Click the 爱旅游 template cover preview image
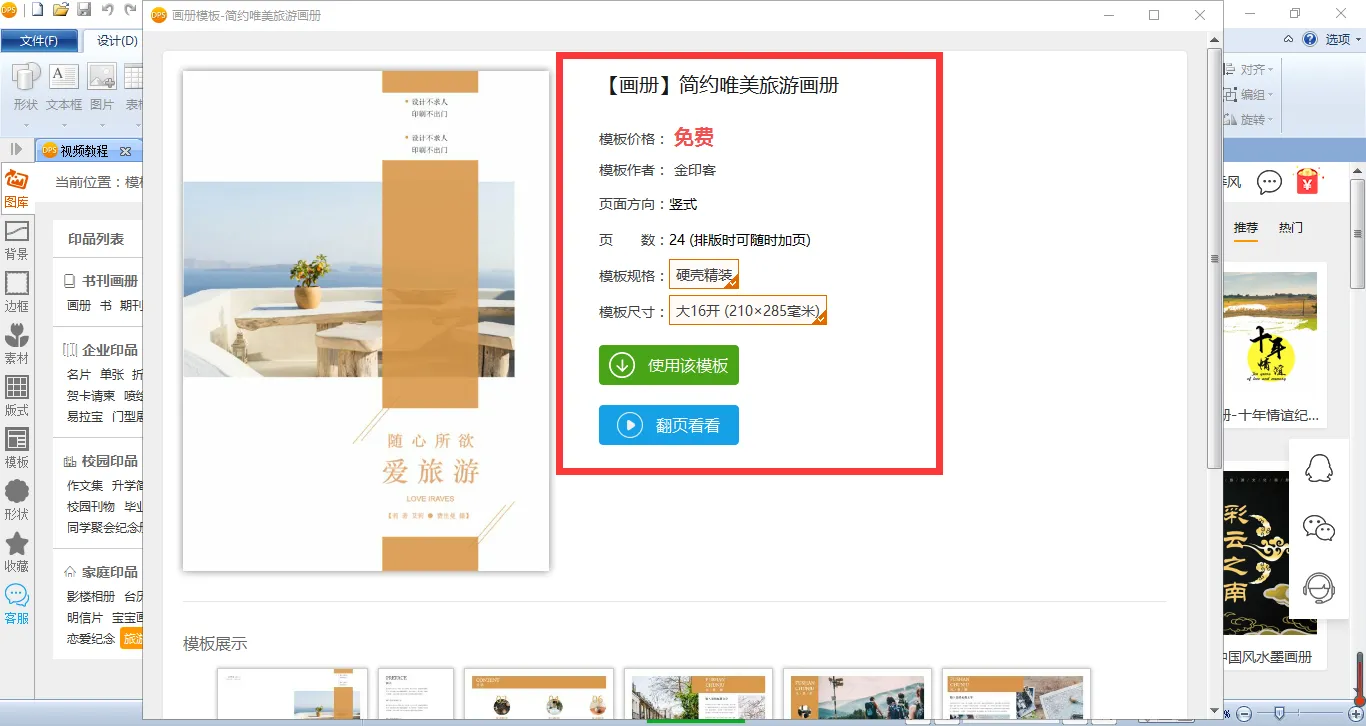 (x=366, y=321)
